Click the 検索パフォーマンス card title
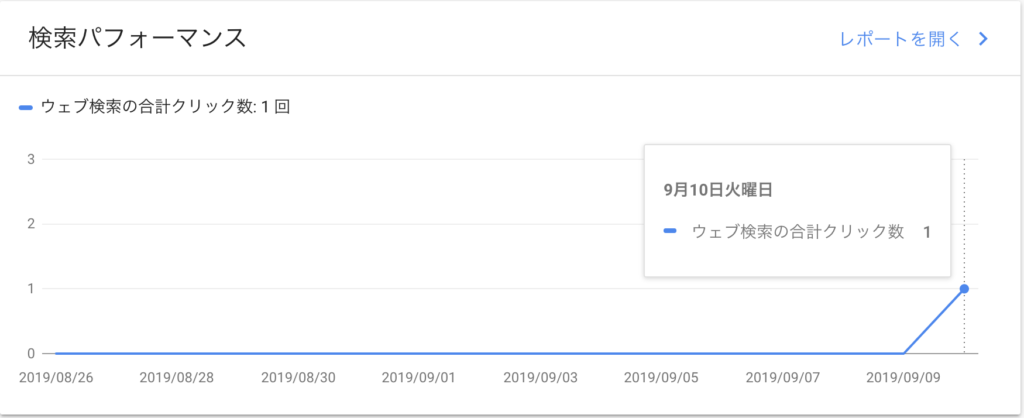This screenshot has height=418, width=1024. point(137,39)
